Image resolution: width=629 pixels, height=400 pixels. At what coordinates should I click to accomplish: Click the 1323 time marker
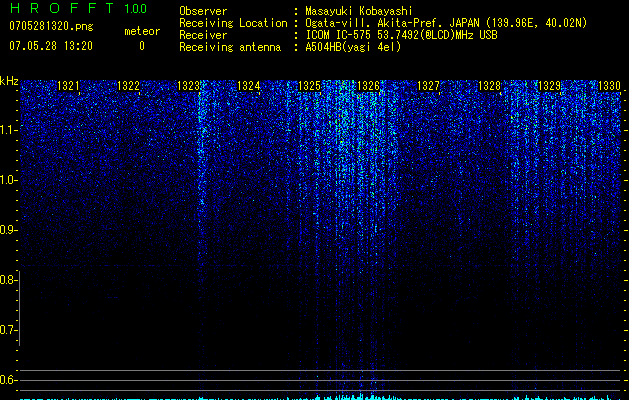[189, 86]
